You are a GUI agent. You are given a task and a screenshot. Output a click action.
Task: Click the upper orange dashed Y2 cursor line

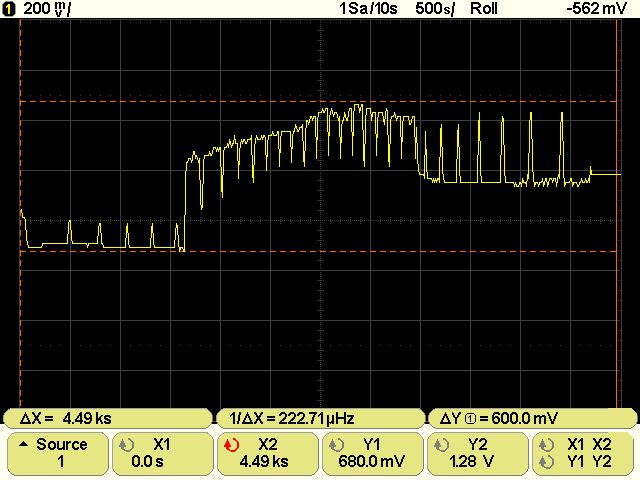318,101
